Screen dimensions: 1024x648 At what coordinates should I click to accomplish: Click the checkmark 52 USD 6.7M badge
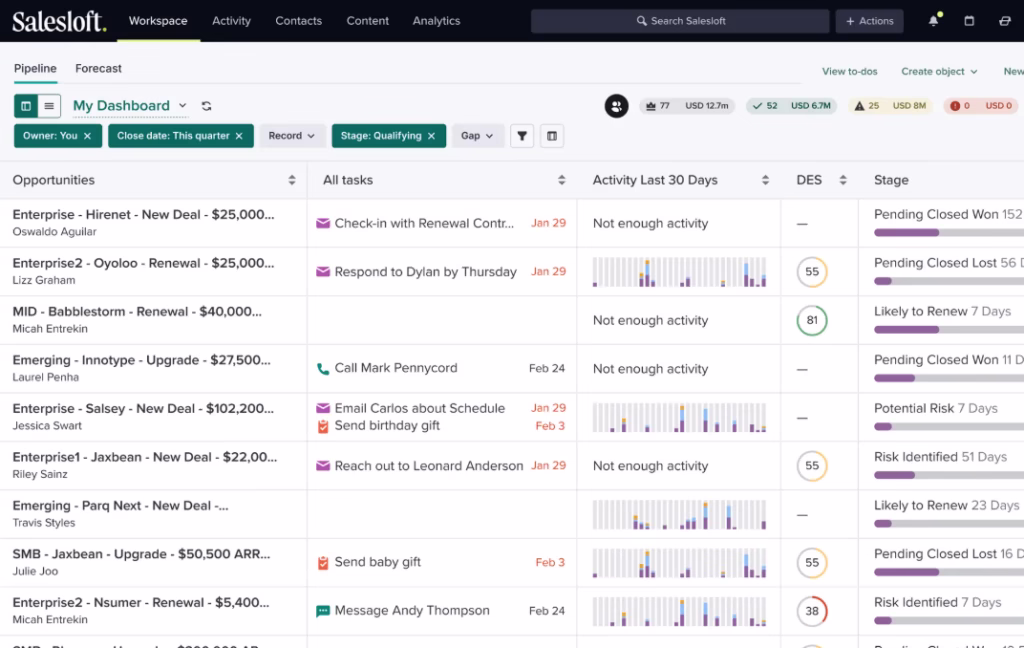[x=792, y=106]
